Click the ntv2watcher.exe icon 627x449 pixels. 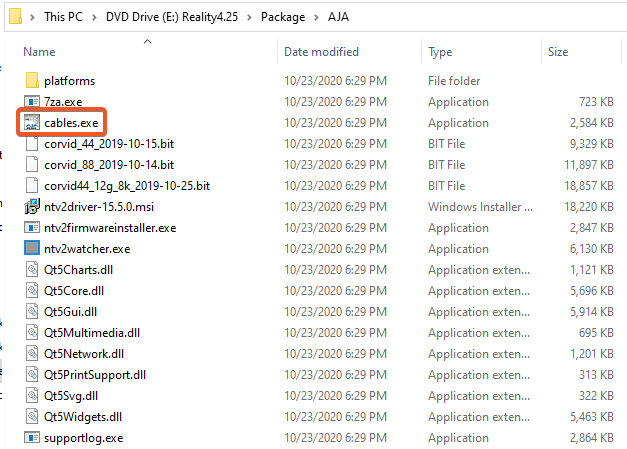(31, 249)
